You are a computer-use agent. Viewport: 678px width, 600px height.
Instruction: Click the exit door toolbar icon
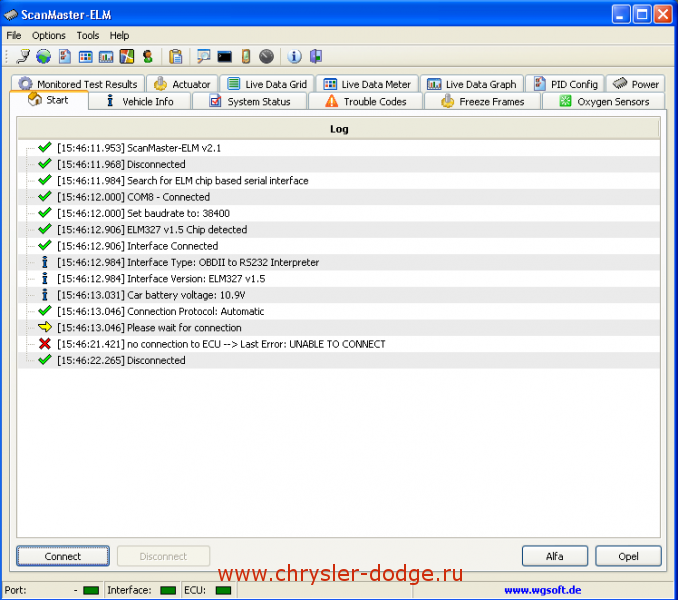316,57
